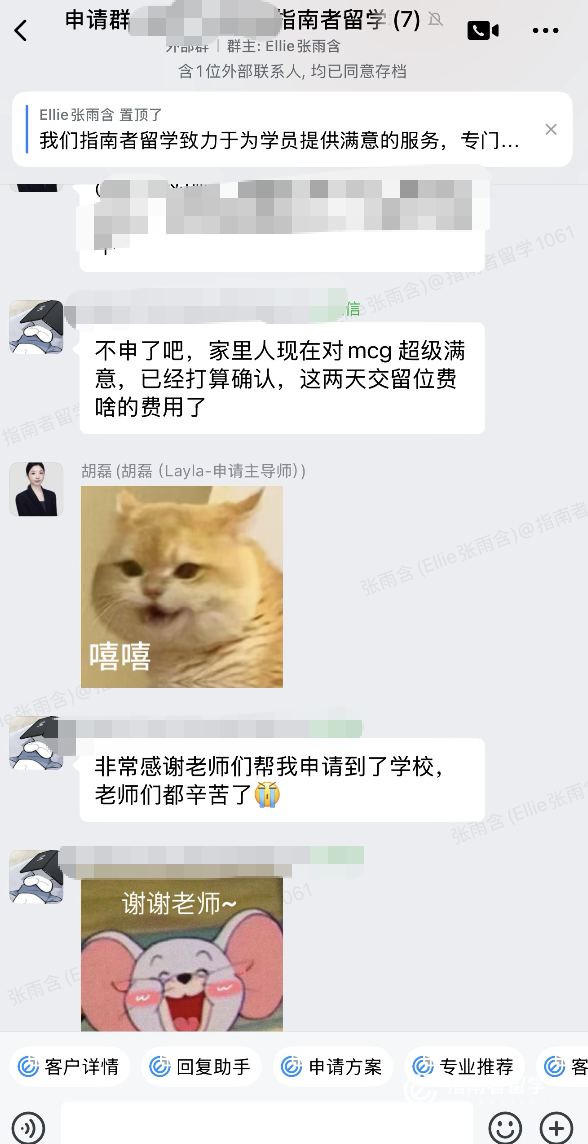Open 回复助手 quick action

click(x=201, y=1067)
